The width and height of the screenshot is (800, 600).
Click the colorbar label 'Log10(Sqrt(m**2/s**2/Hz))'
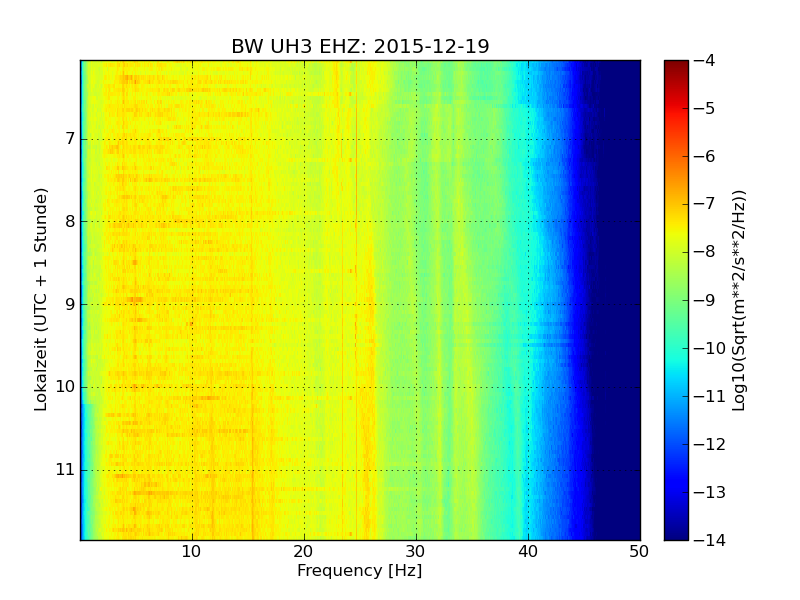tap(739, 301)
